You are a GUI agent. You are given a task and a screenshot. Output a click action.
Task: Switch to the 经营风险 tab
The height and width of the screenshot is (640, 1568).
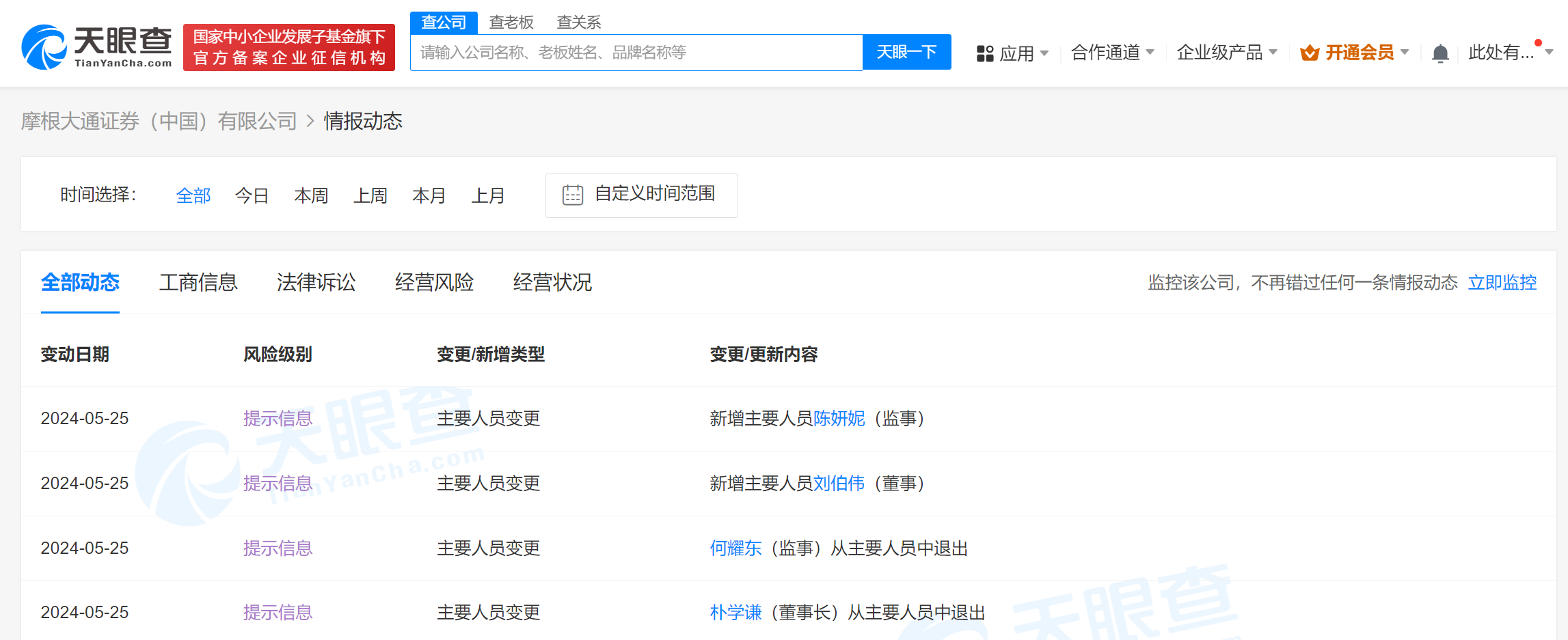pos(435,282)
